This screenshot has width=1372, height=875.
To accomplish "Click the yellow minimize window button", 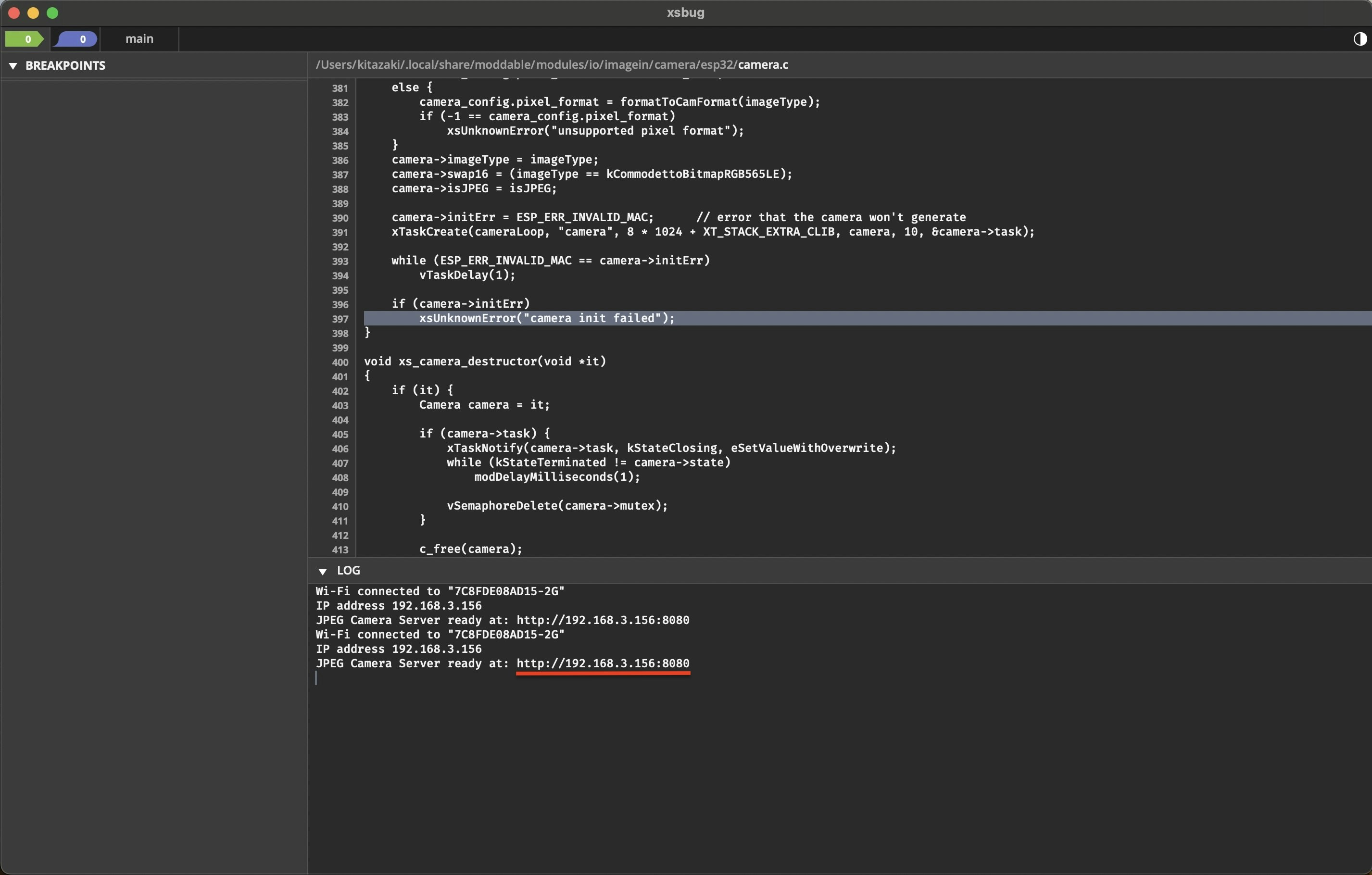I will pyautogui.click(x=33, y=12).
